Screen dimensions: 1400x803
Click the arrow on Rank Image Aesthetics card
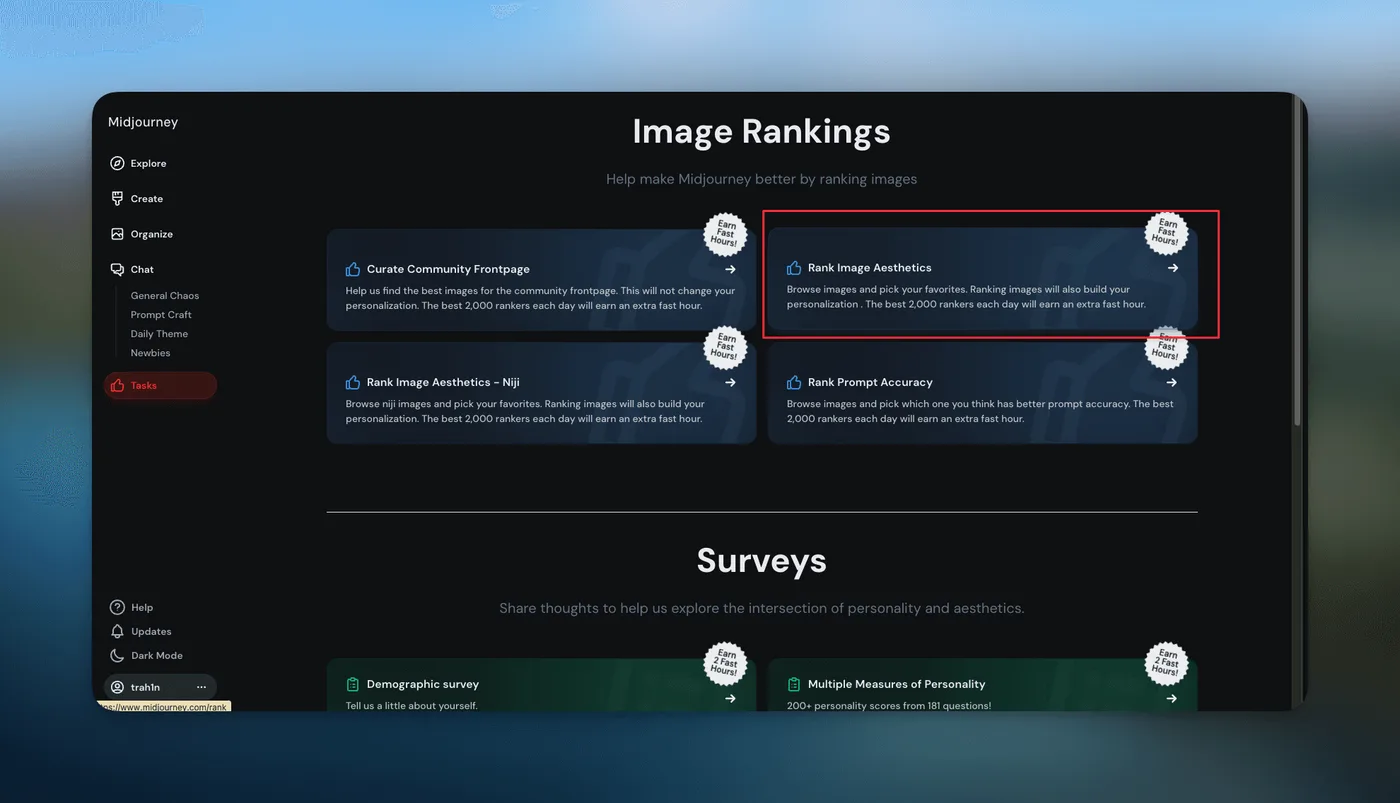click(x=1173, y=268)
